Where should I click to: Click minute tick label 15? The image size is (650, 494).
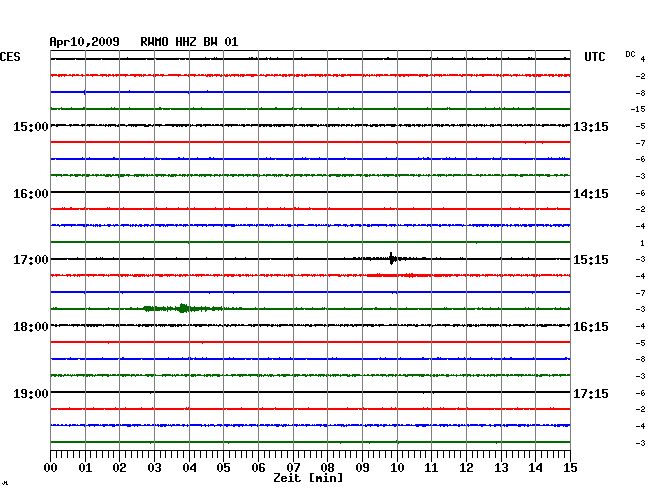click(570, 468)
